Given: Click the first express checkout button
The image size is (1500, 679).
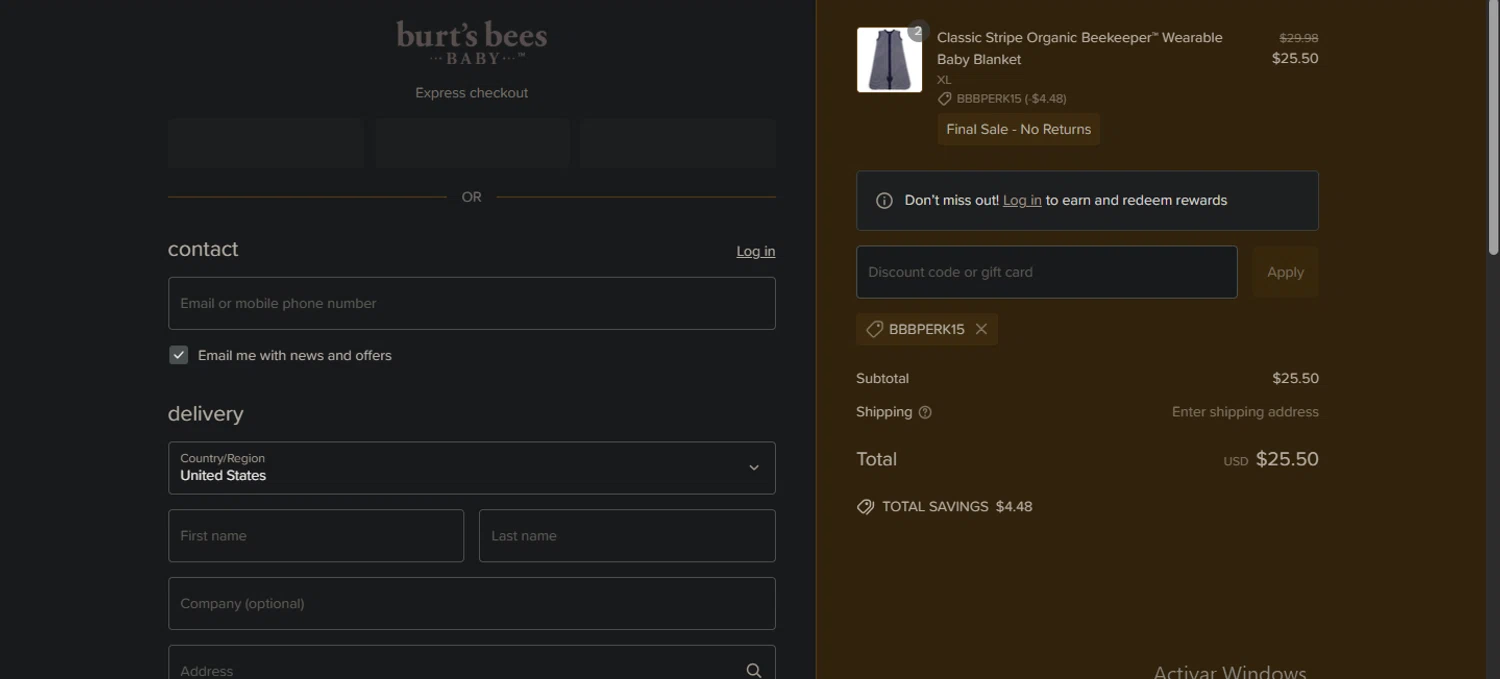Looking at the screenshot, I should click(x=266, y=143).
